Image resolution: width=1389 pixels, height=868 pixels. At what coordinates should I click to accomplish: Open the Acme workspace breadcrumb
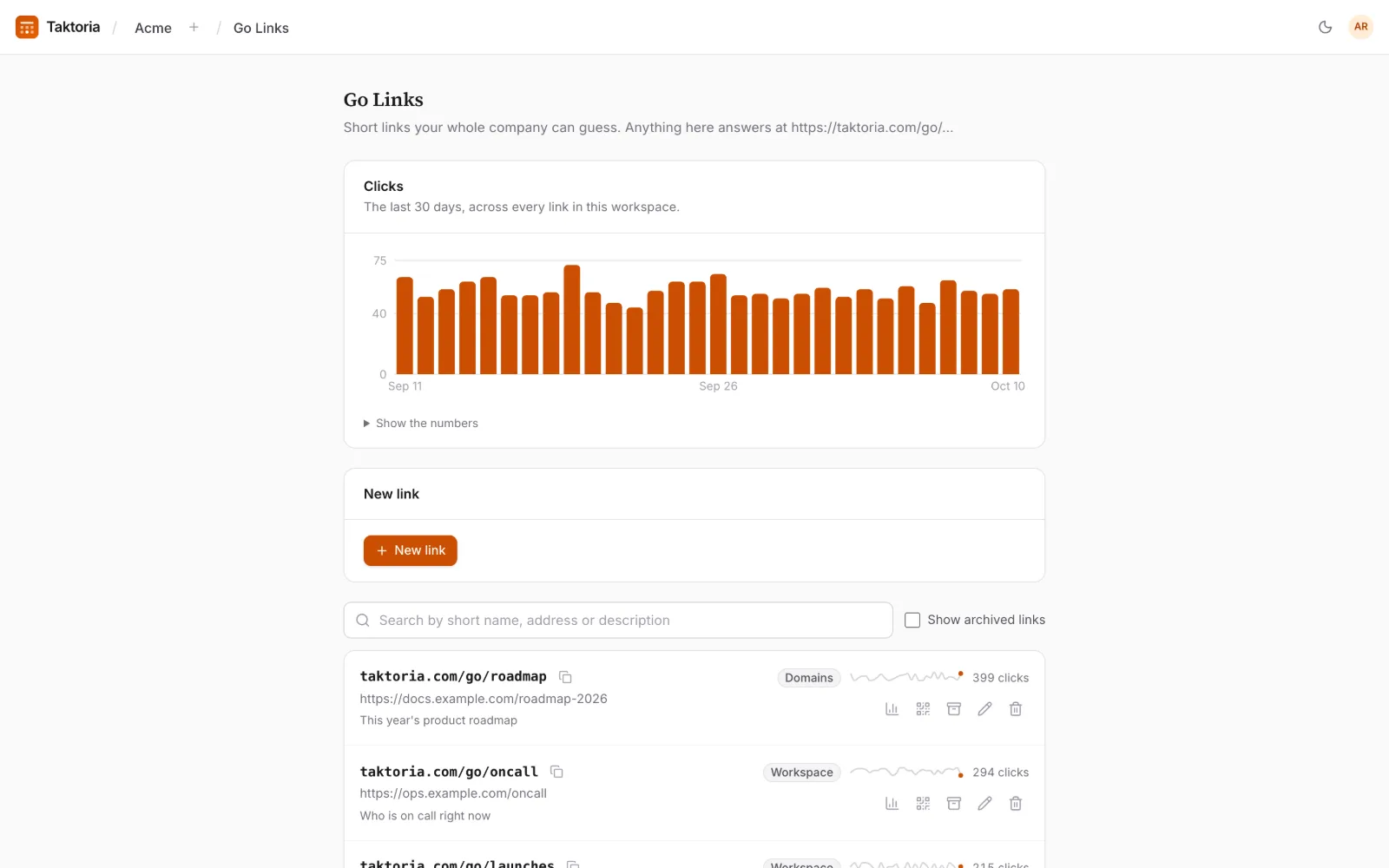(x=153, y=28)
